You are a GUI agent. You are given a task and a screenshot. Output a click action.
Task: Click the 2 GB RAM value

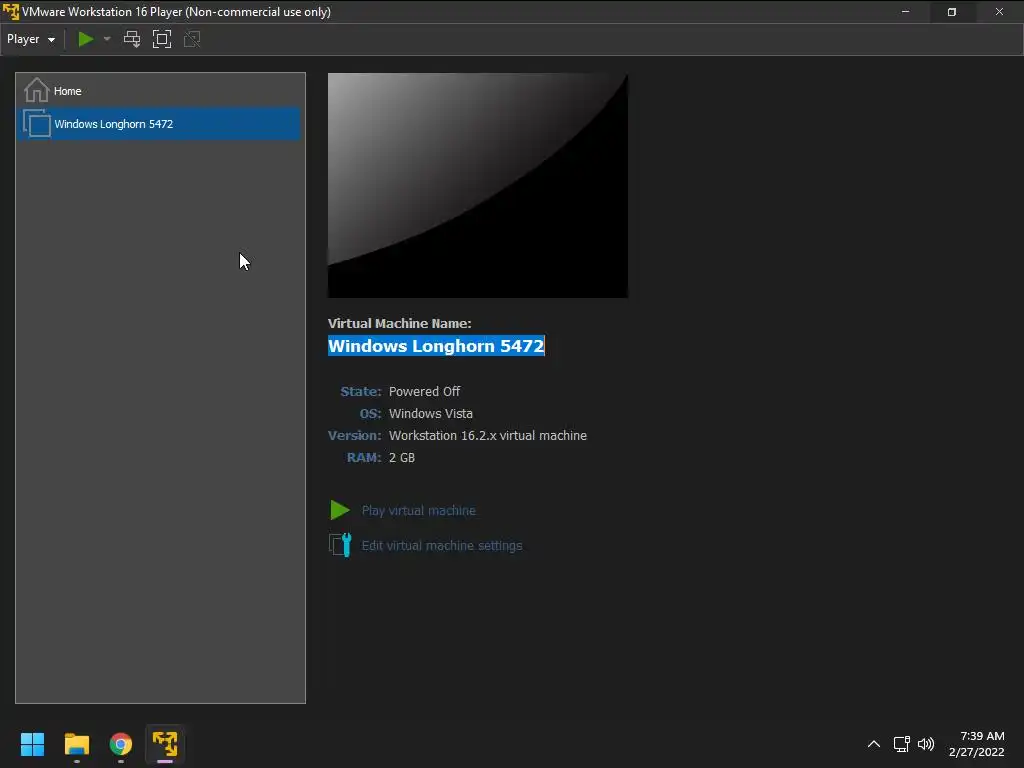[402, 457]
